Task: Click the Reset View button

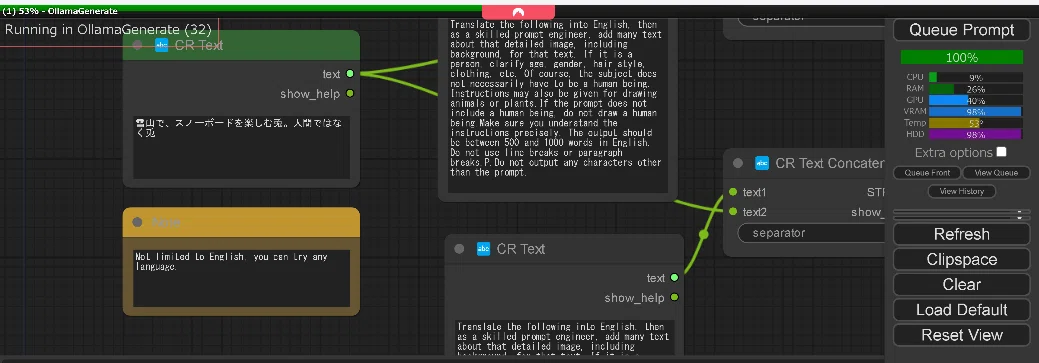Action: coord(961,335)
